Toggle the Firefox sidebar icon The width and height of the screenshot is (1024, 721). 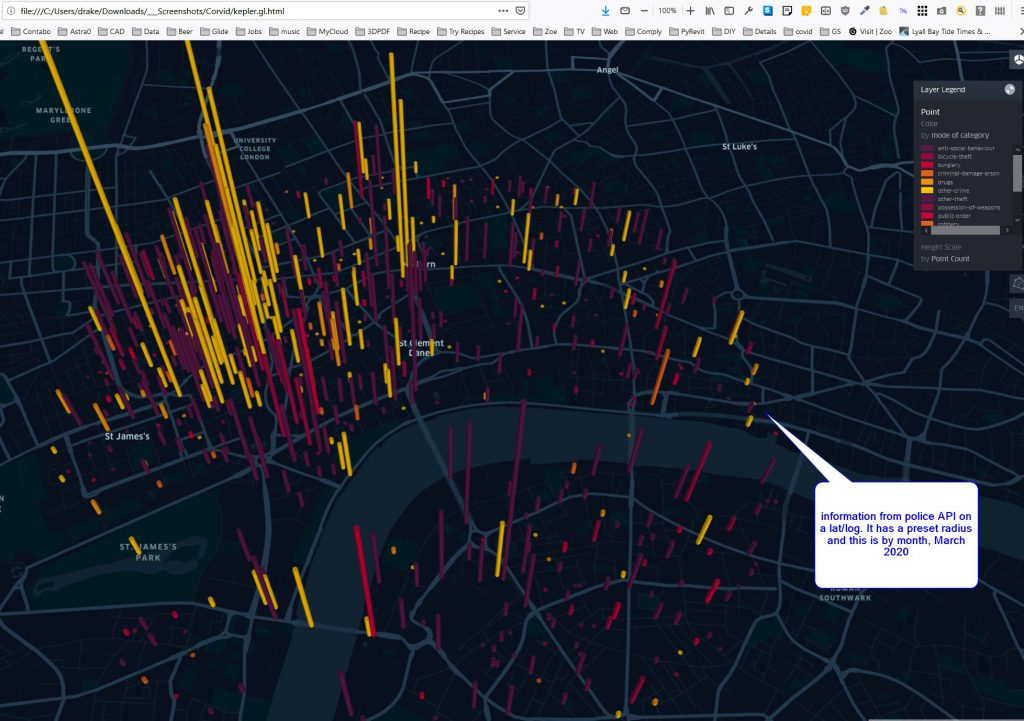click(729, 10)
